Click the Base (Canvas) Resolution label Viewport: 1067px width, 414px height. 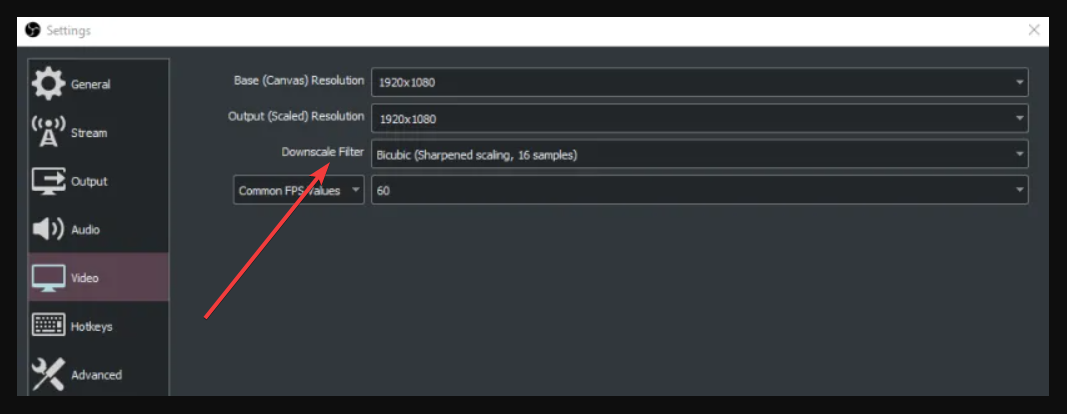[x=299, y=80]
